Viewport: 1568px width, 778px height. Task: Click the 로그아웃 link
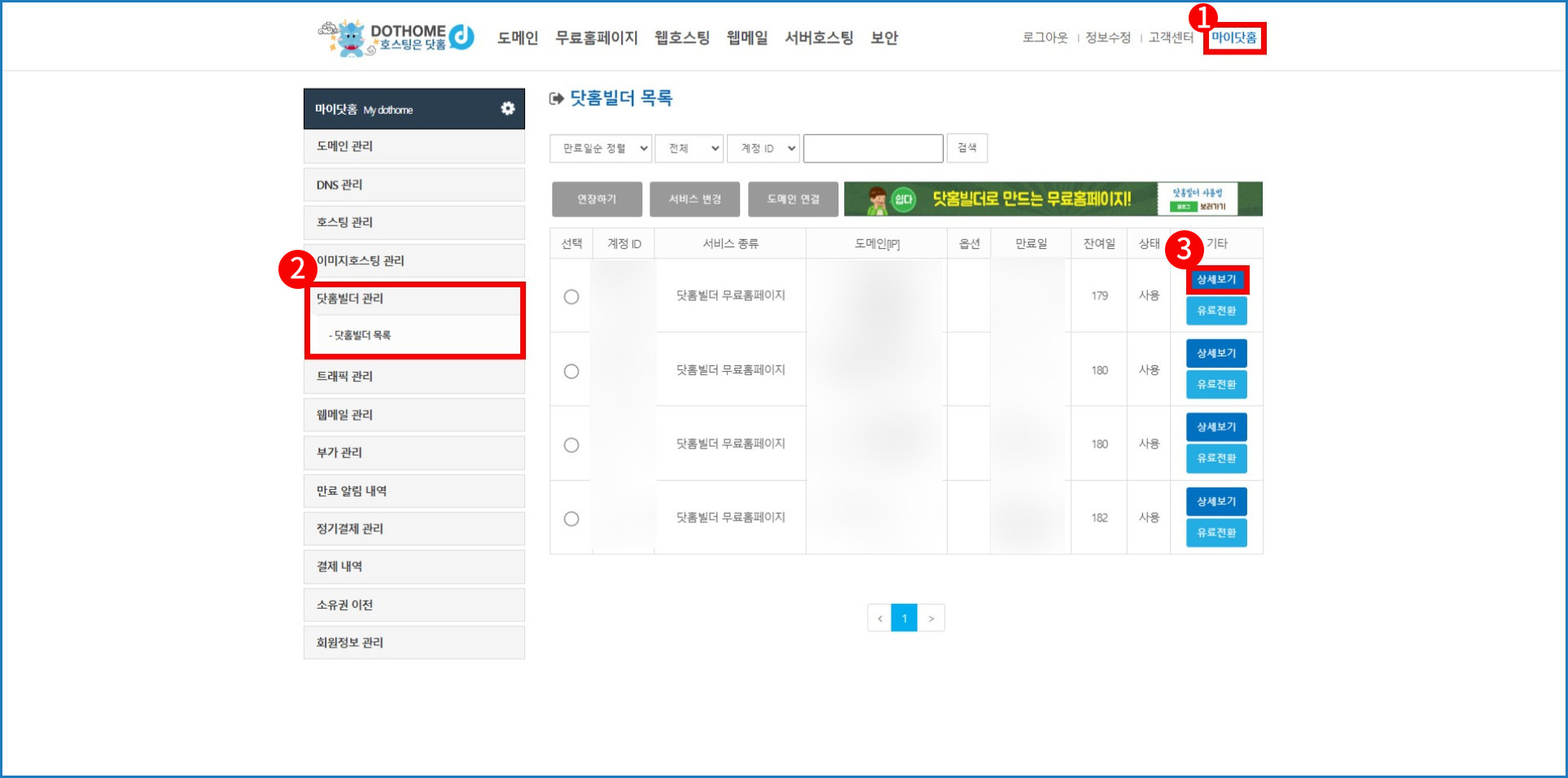(1045, 37)
